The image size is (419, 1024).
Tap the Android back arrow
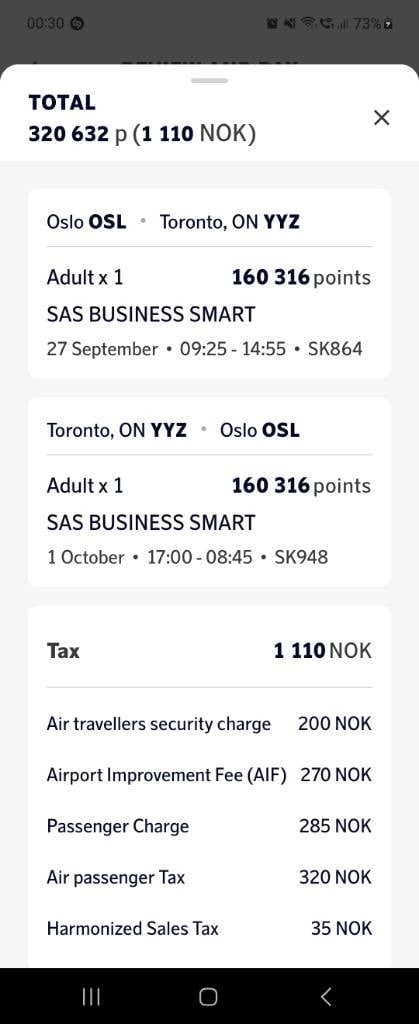pos(326,996)
